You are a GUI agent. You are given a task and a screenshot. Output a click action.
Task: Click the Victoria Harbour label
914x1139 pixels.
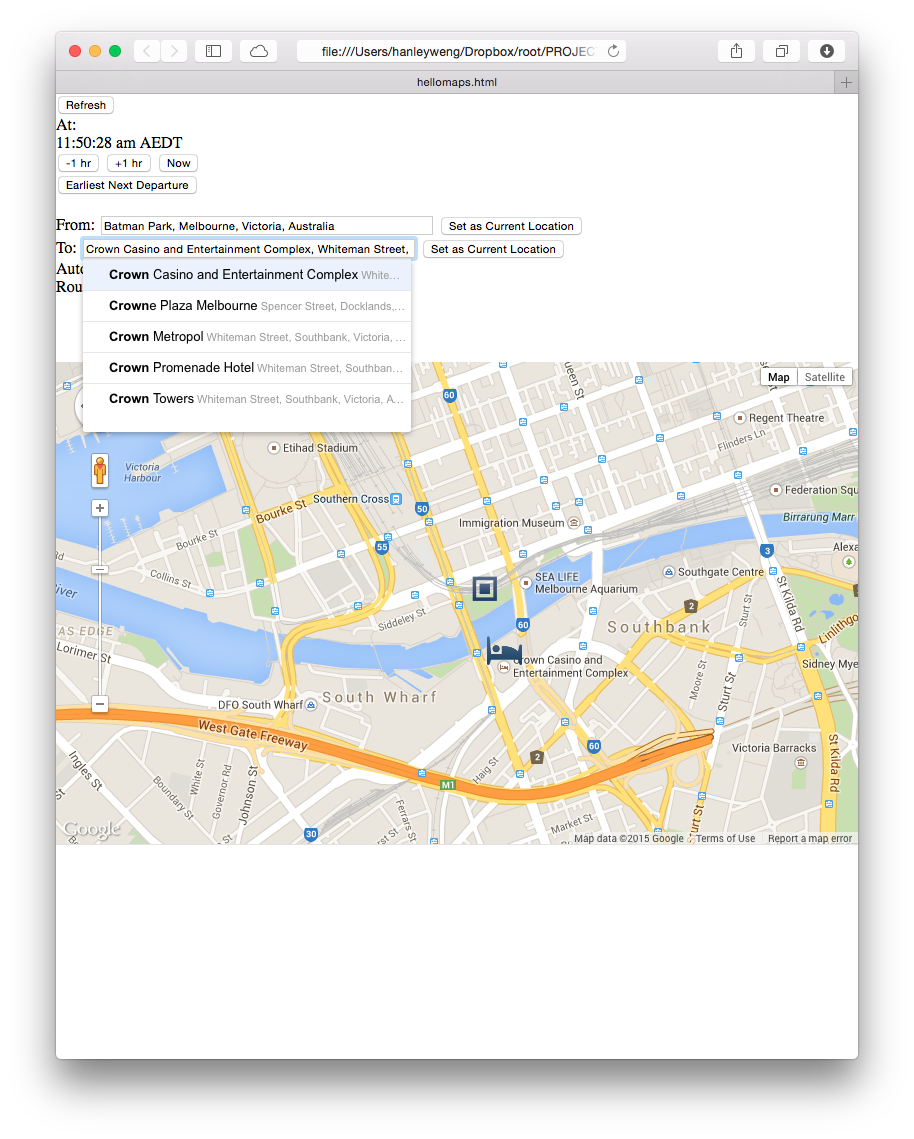pos(142,472)
